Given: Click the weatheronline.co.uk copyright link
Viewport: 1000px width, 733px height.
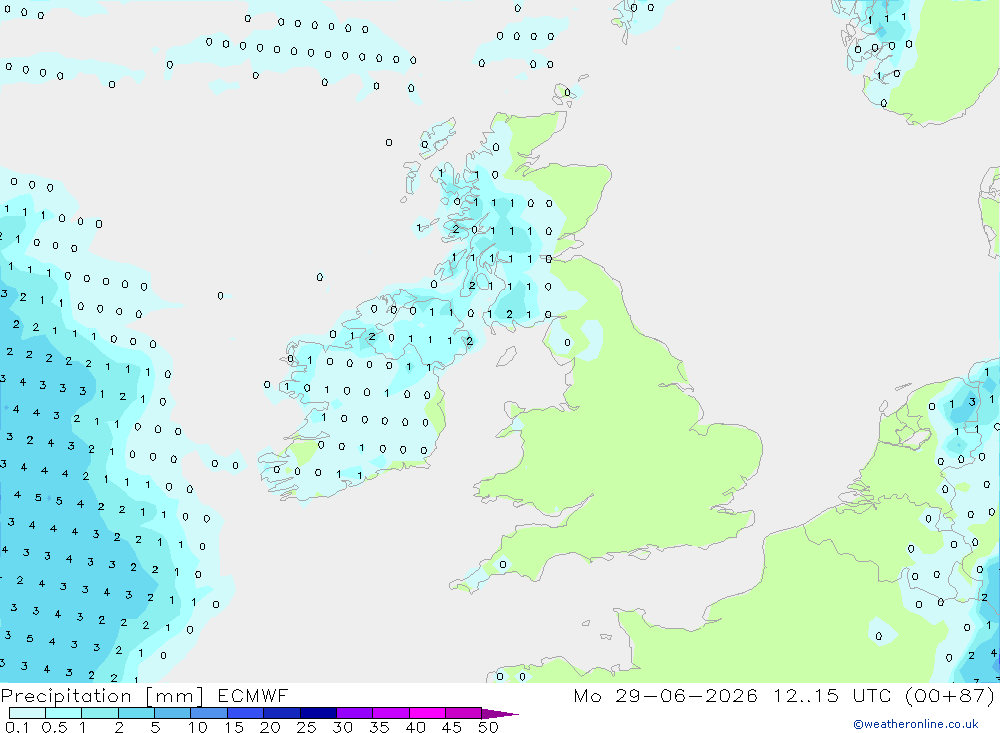Looking at the screenshot, I should (916, 724).
